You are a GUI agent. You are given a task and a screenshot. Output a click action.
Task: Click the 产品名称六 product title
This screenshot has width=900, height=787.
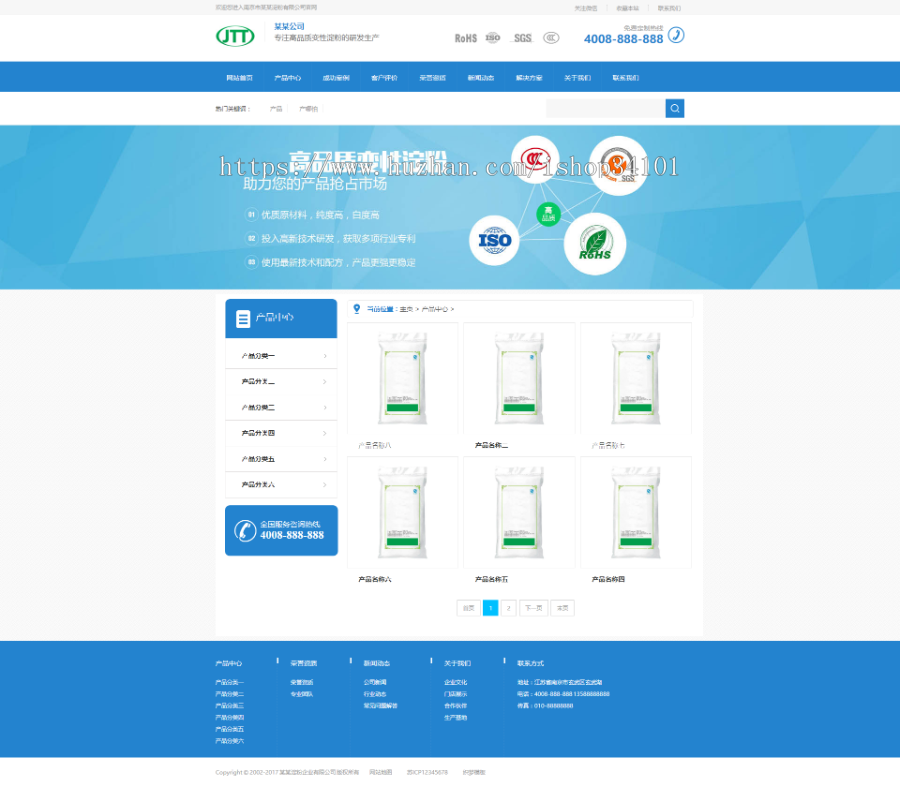click(x=374, y=580)
